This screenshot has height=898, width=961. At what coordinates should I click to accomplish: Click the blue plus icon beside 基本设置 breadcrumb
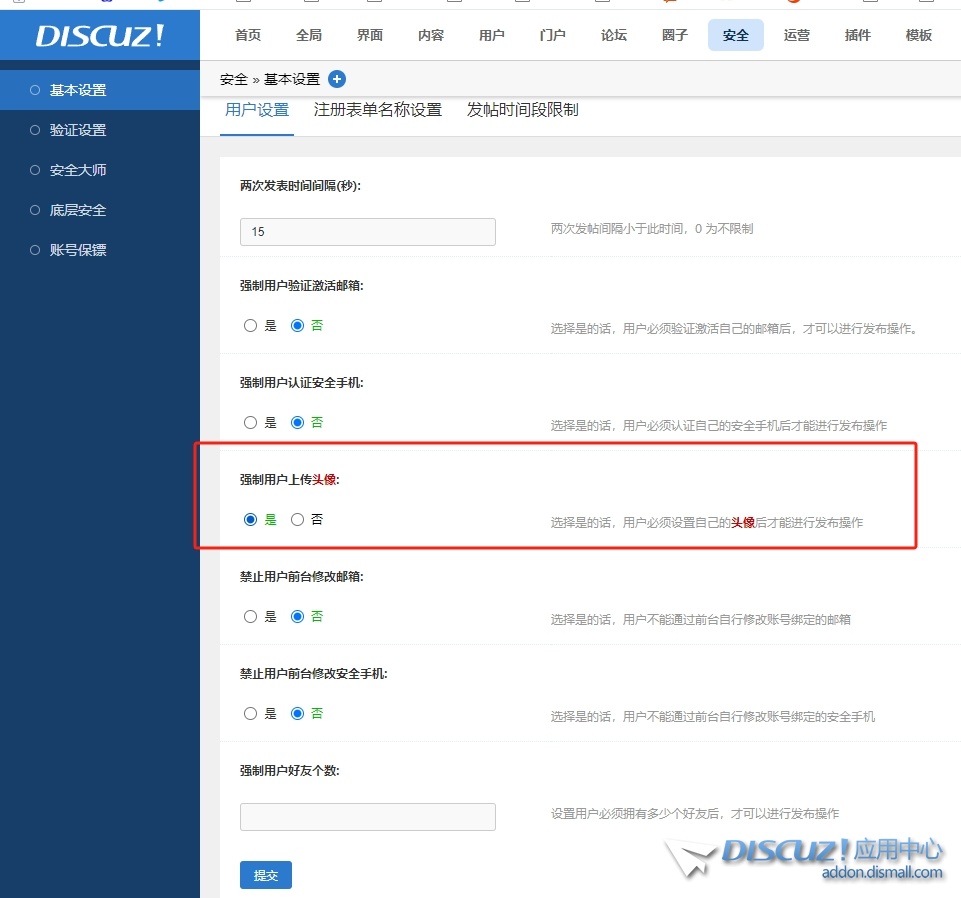336,79
